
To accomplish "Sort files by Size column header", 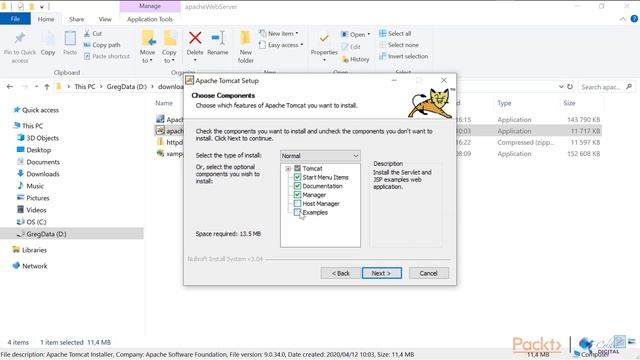I will tap(569, 103).
